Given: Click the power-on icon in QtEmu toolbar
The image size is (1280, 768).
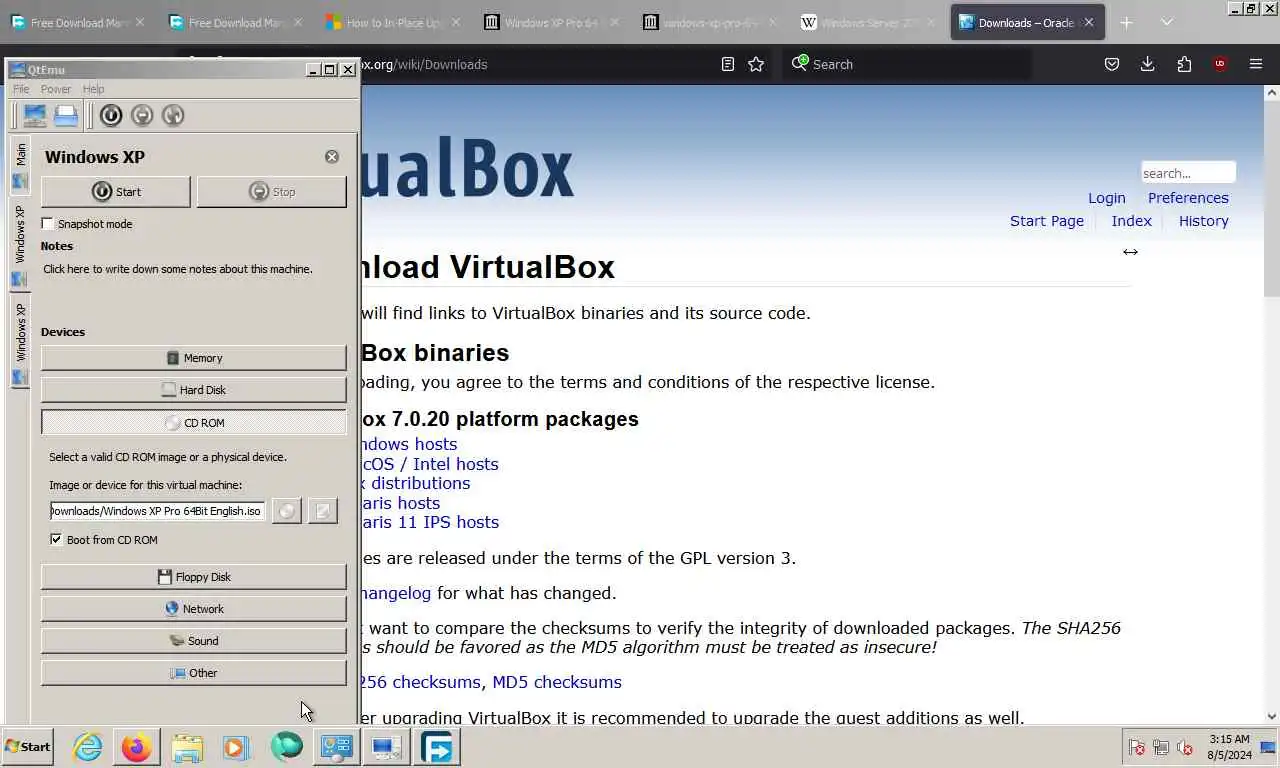Looking at the screenshot, I should (x=111, y=116).
